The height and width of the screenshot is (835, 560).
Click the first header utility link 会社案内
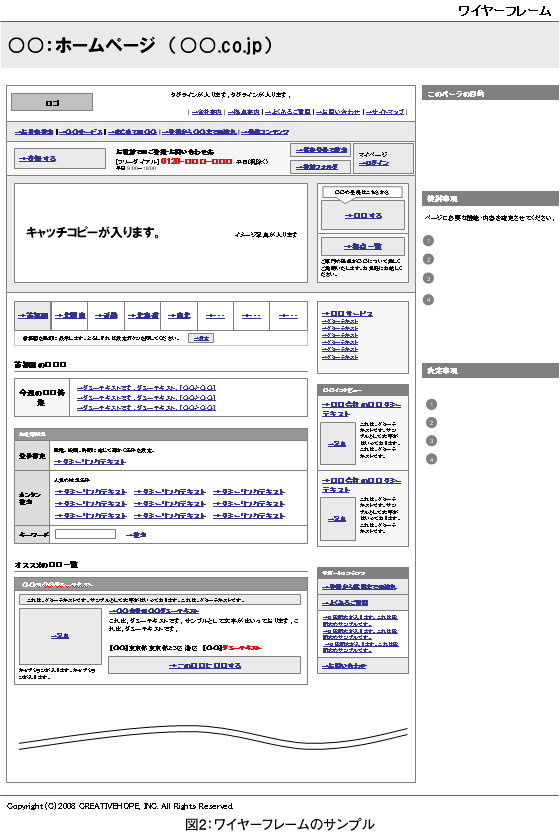207,112
